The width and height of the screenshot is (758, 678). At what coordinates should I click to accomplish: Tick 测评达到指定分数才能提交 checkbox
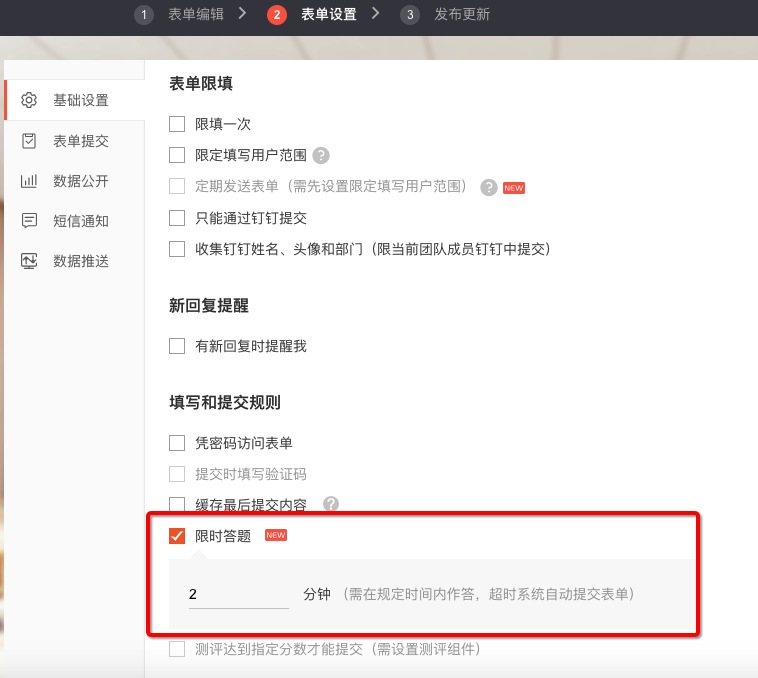pos(177,649)
